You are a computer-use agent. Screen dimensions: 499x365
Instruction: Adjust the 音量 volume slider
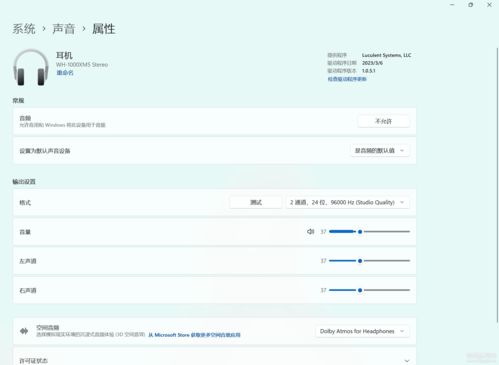pos(369,231)
